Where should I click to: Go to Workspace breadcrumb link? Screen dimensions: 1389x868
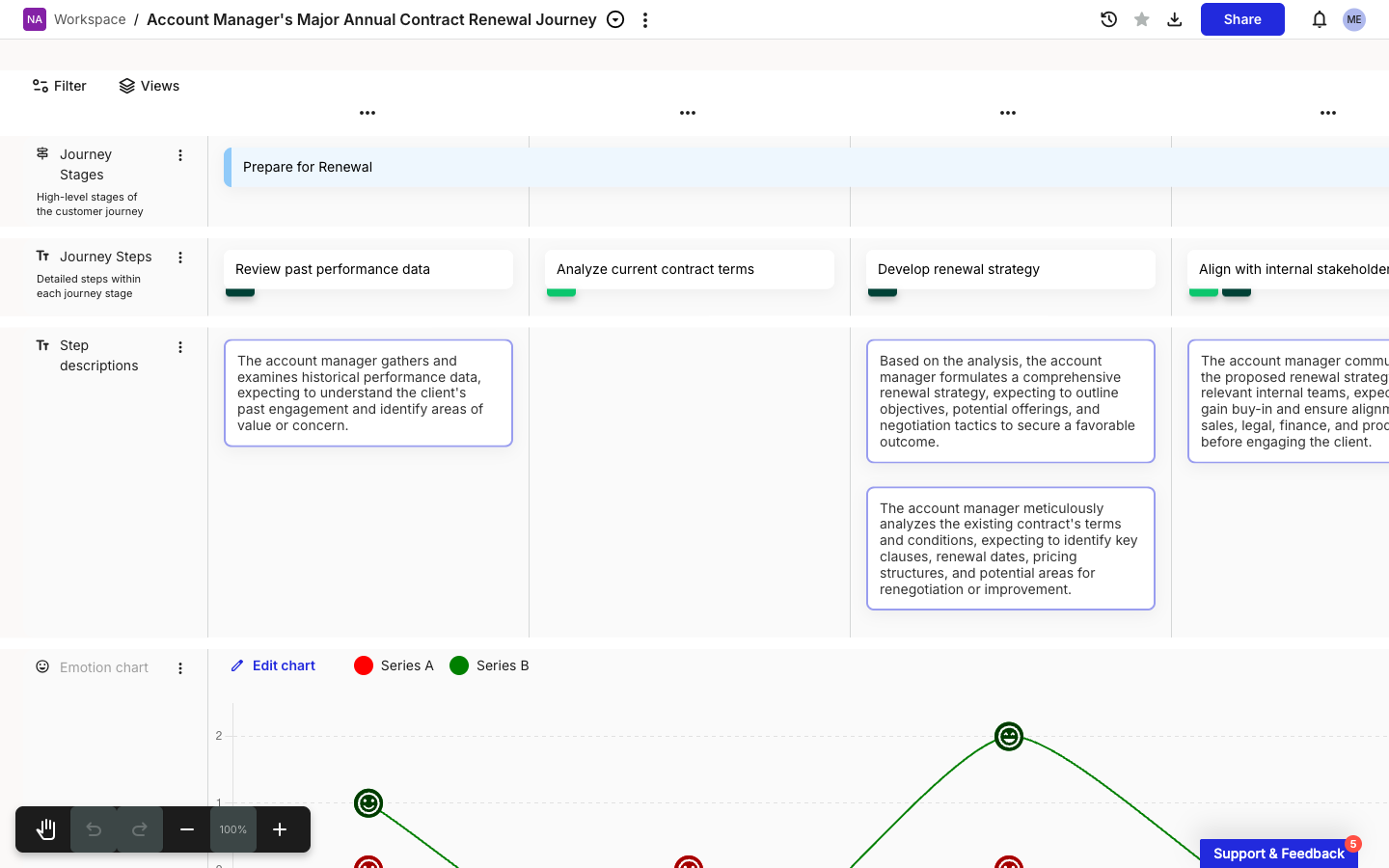(x=90, y=19)
